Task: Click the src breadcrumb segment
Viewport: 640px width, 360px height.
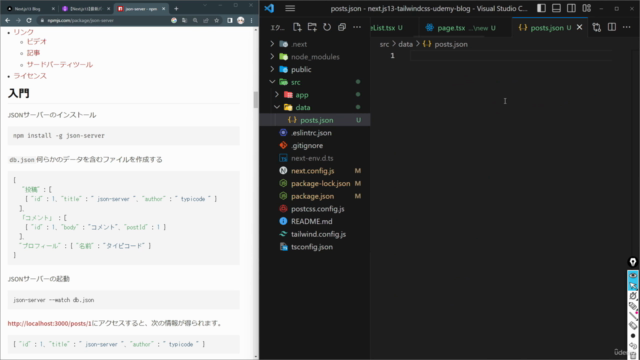Action: click(384, 44)
